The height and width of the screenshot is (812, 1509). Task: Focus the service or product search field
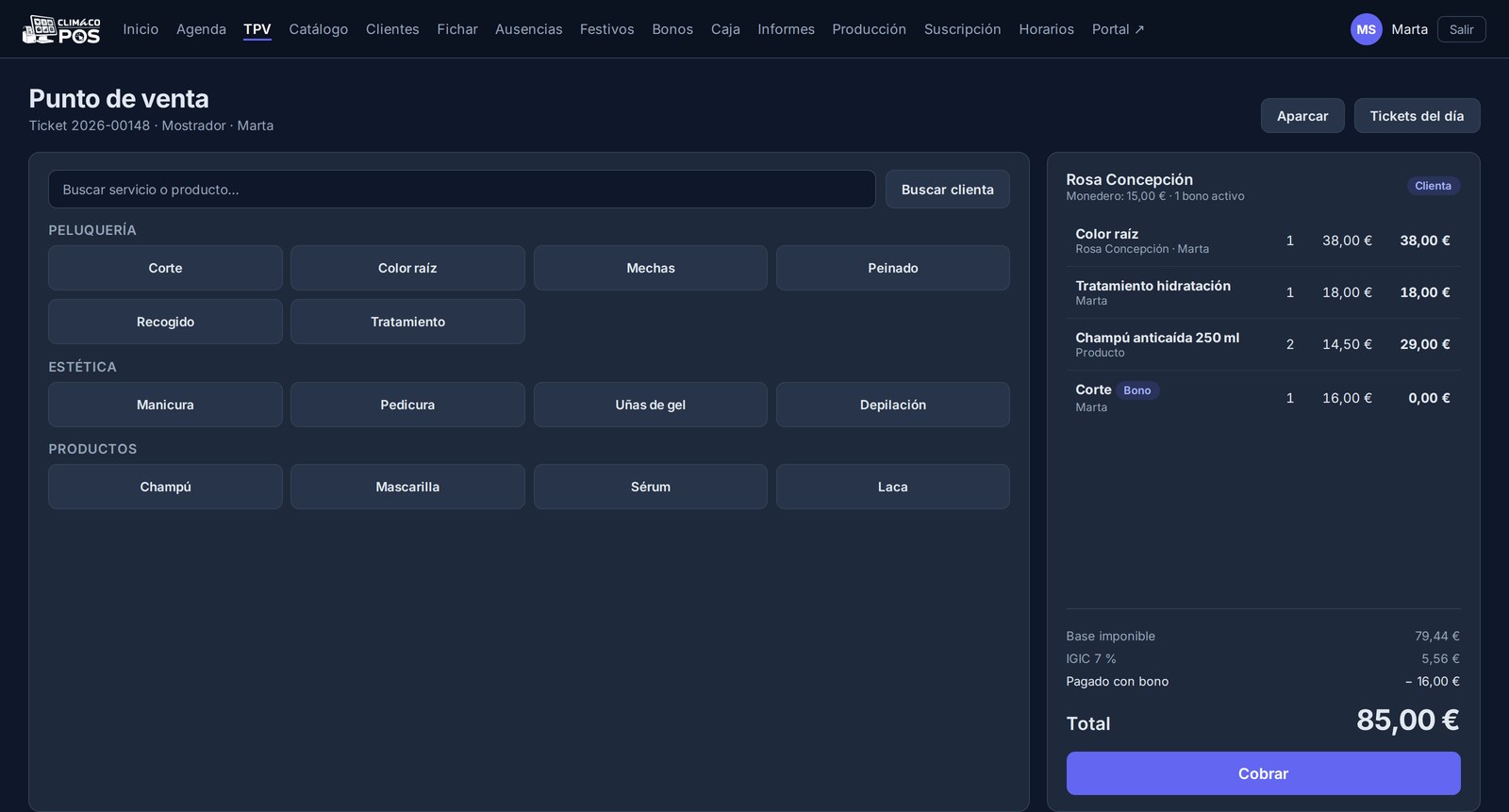[462, 190]
